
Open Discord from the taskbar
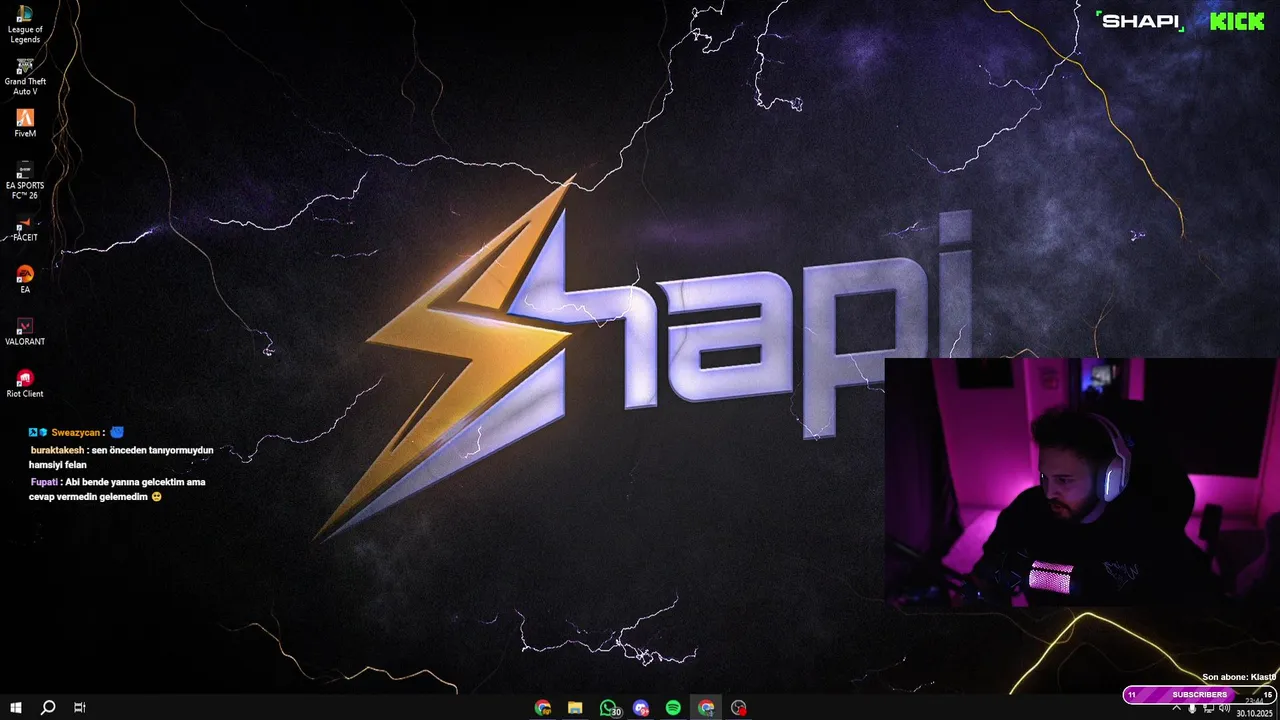pos(641,708)
